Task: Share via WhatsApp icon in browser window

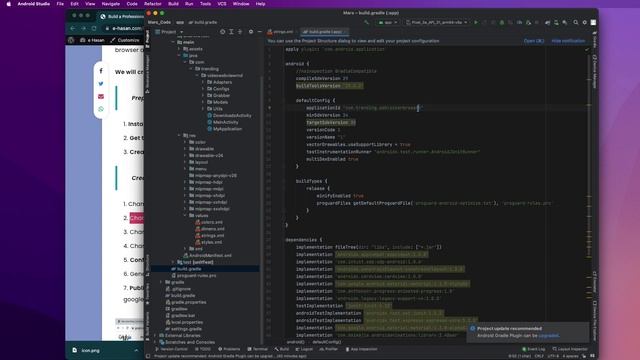Action: 101,109
